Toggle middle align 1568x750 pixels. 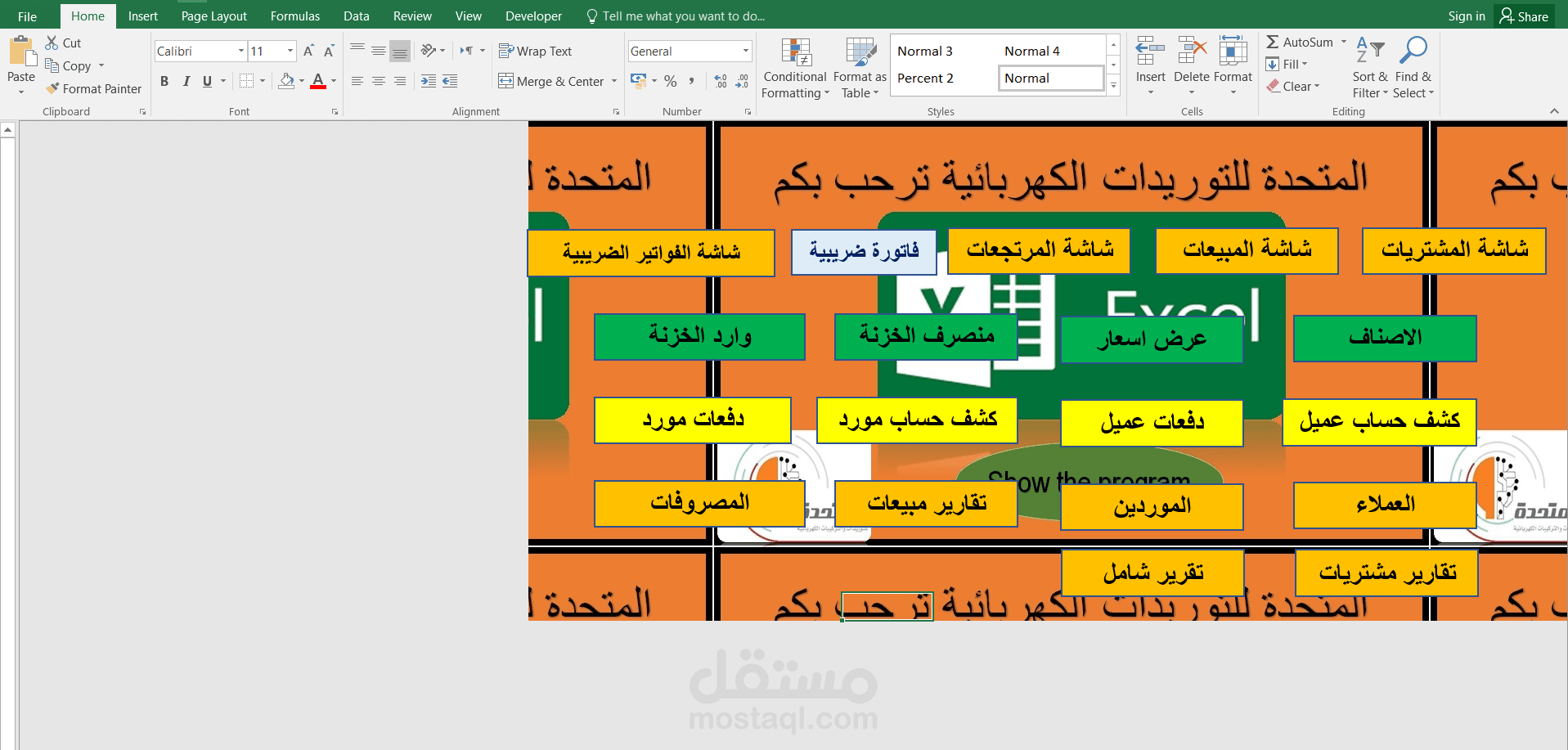pyautogui.click(x=379, y=51)
